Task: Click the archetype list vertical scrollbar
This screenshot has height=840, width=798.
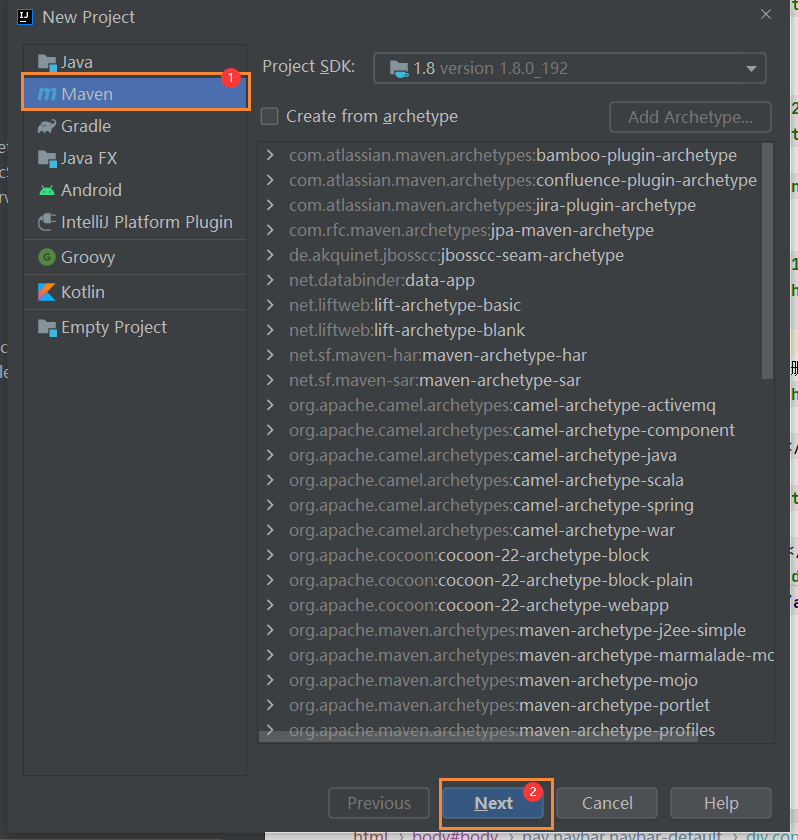Action: 767,261
